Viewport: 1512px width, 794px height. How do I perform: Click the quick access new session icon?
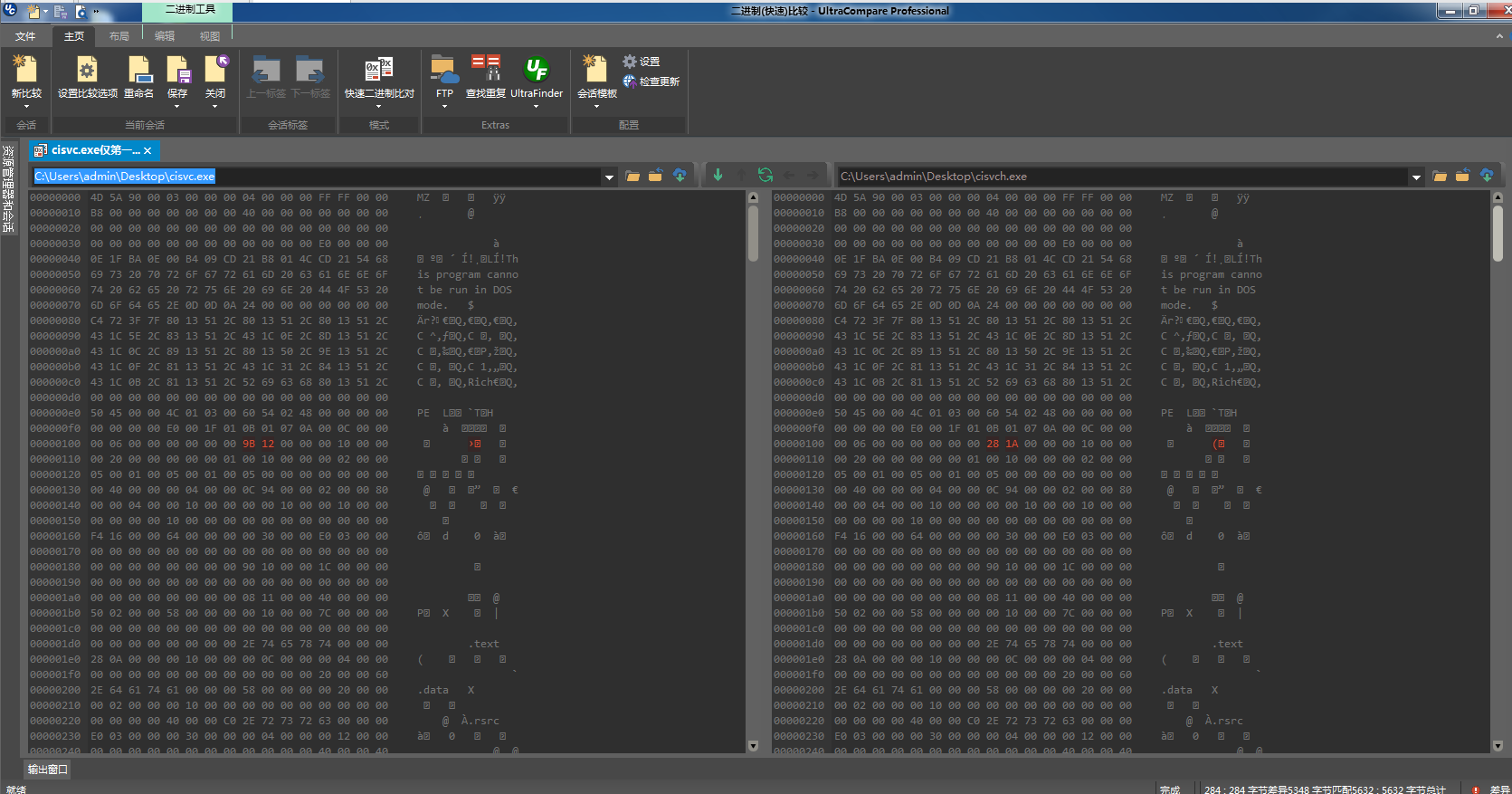coord(34,12)
